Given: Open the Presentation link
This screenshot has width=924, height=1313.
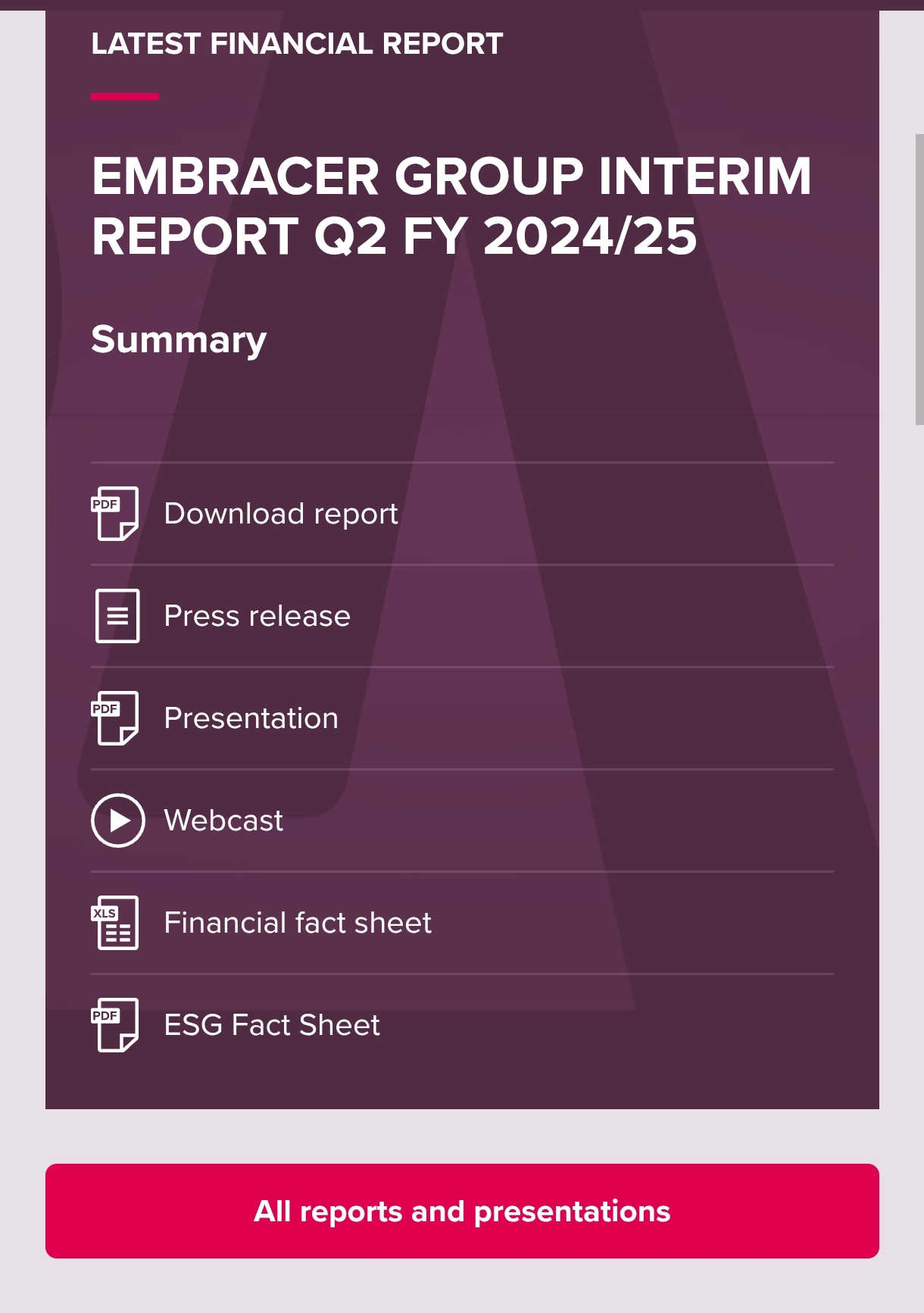Looking at the screenshot, I should pos(251,718).
